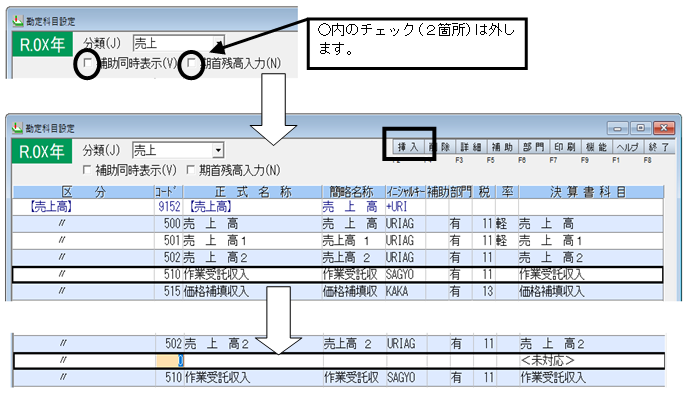Click the 簡略名称 column header
Image resolution: width=686 pixels, height=395 pixels.
[353, 192]
